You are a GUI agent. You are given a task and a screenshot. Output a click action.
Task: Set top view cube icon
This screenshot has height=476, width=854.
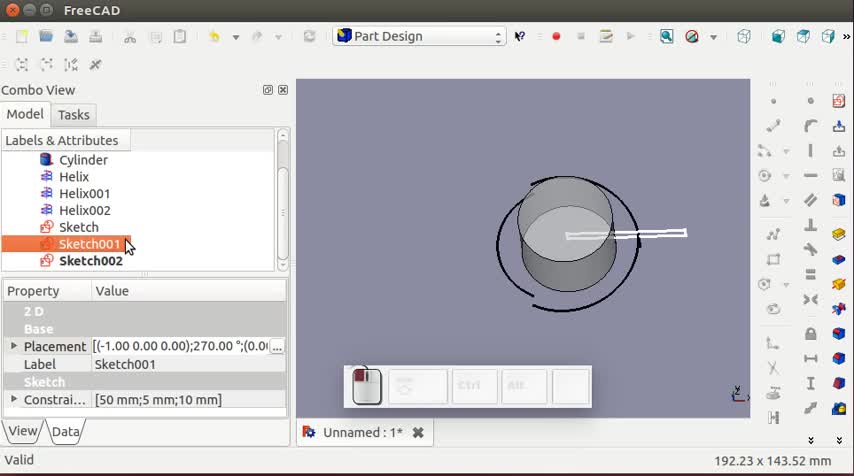coord(803,36)
